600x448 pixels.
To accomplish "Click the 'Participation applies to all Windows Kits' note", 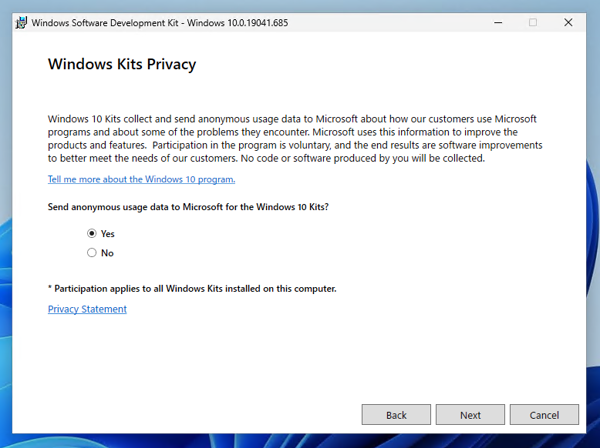I will tap(192, 289).
